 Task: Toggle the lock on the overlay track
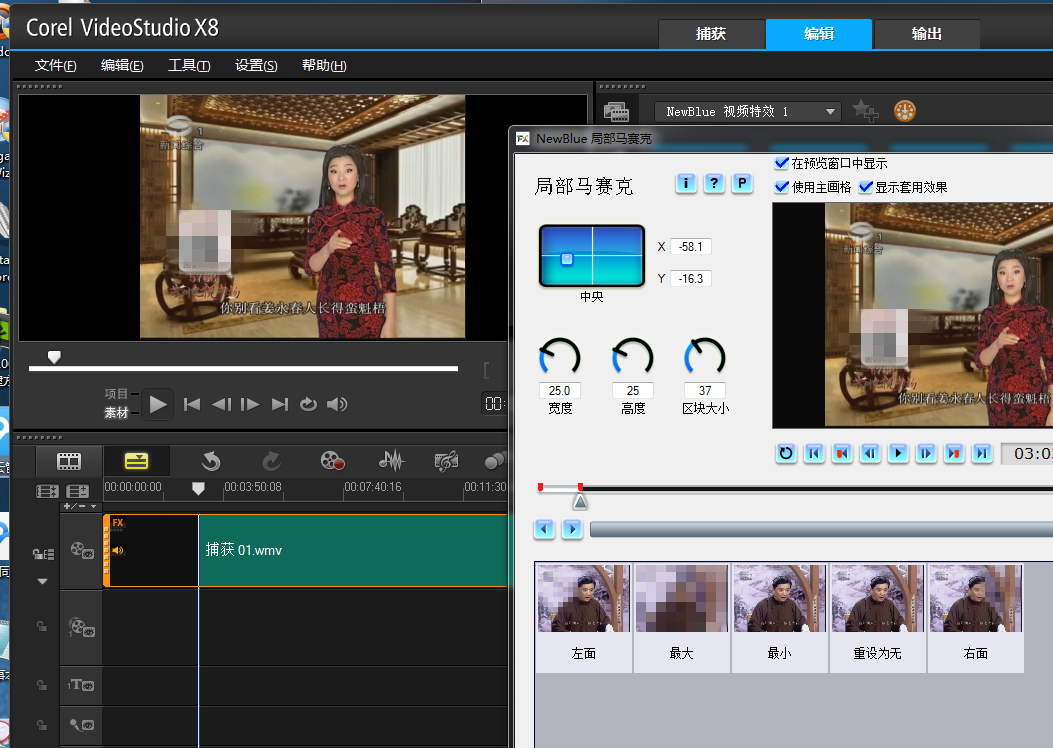(x=42, y=626)
